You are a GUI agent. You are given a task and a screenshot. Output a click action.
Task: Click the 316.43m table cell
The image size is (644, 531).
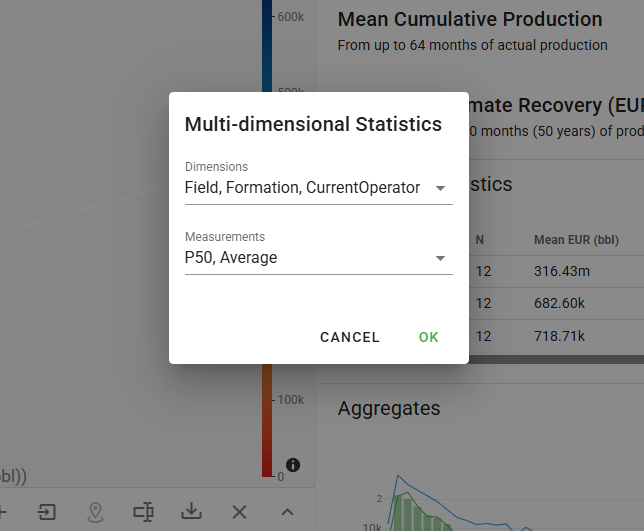point(562,271)
